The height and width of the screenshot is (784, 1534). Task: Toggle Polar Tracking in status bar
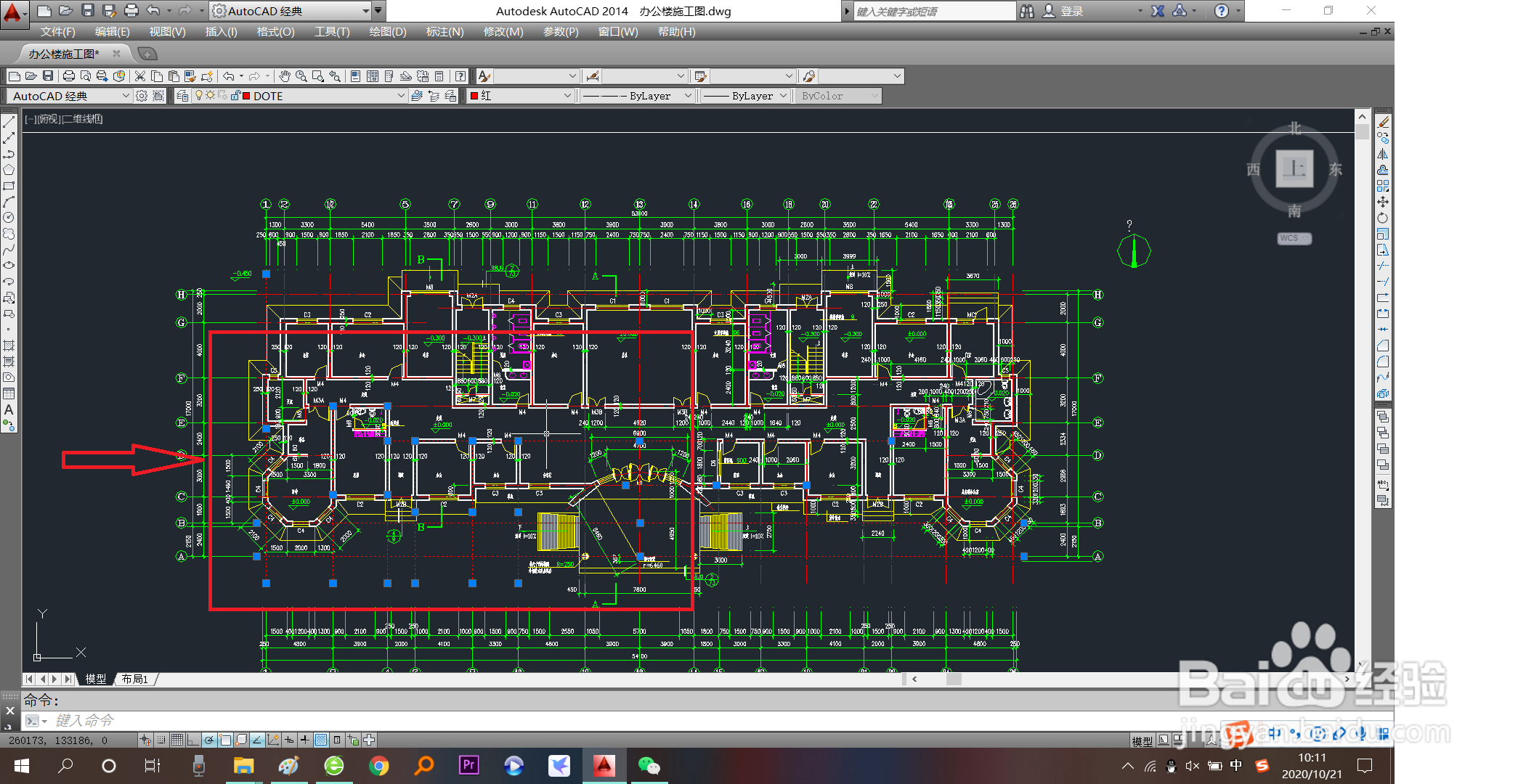[209, 740]
